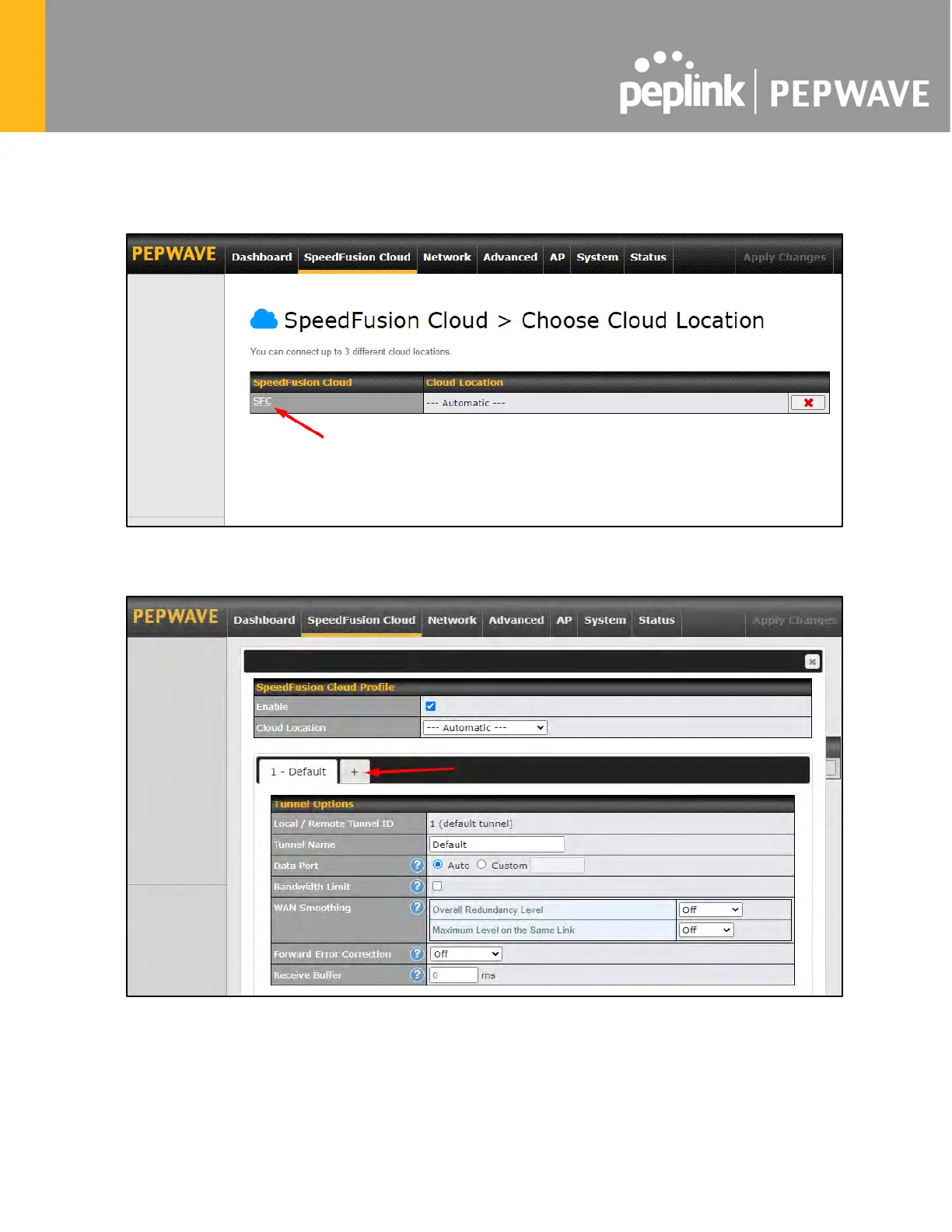
Task: Enable the Bandwidth Limit checkbox
Action: click(437, 886)
